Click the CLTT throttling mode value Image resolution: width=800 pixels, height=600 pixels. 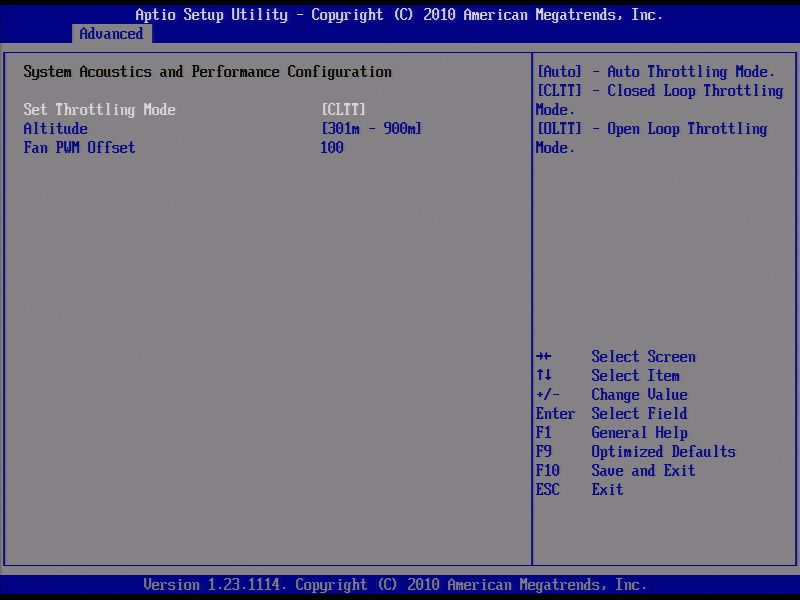(x=341, y=109)
